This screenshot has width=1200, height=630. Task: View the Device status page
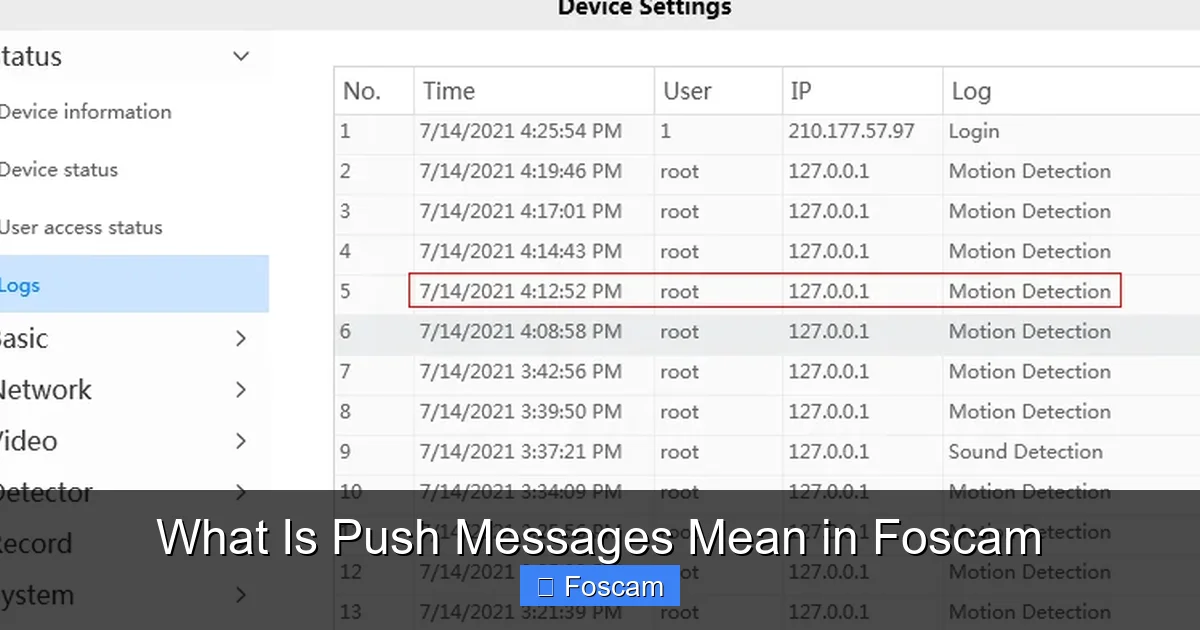[60, 170]
